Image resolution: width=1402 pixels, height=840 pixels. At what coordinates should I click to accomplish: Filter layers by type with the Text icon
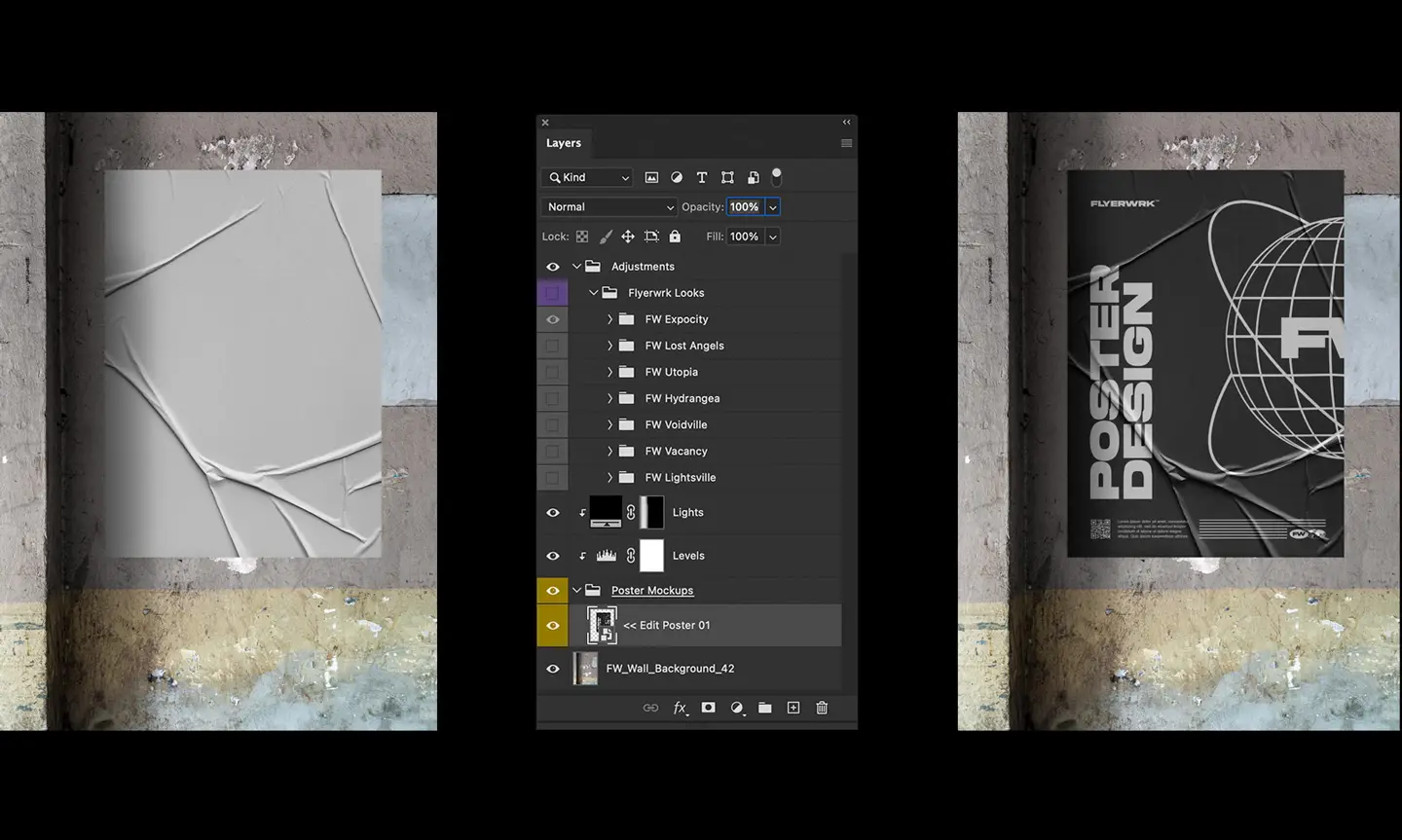[701, 177]
